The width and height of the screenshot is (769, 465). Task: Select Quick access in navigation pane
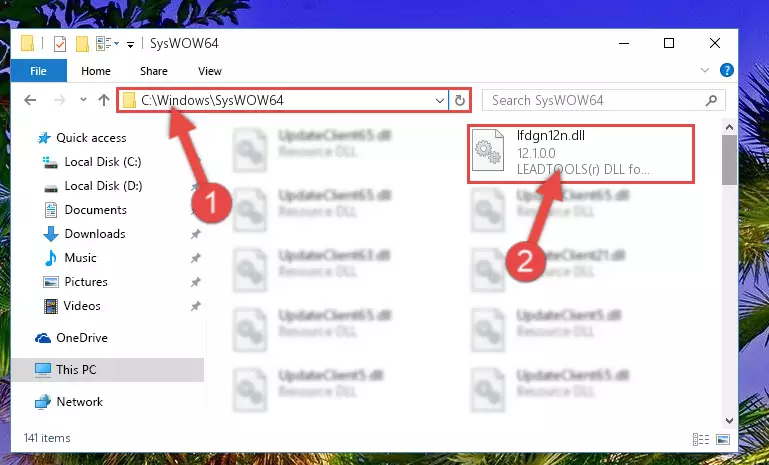click(91, 138)
